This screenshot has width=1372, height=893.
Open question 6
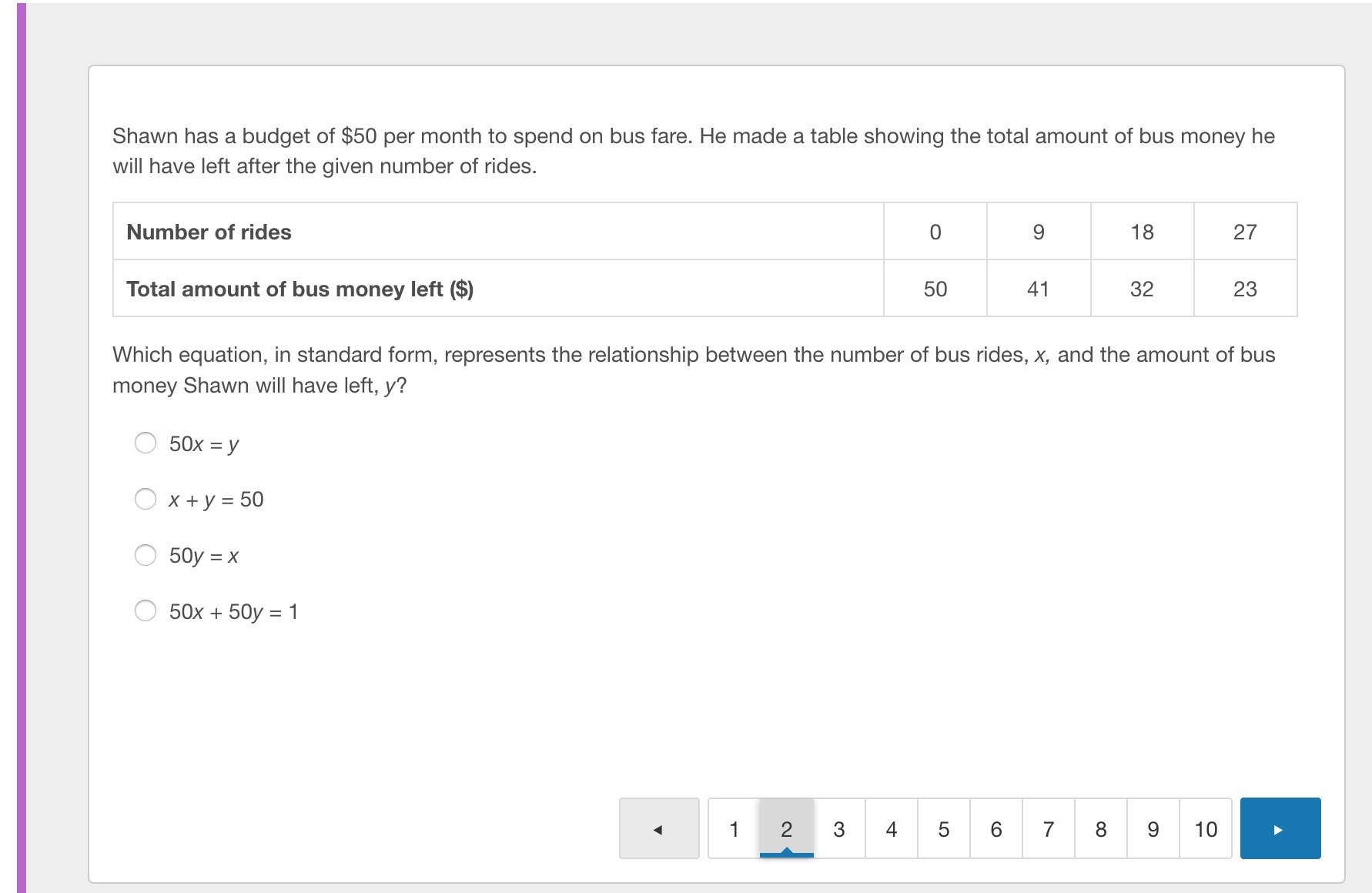pos(996,828)
